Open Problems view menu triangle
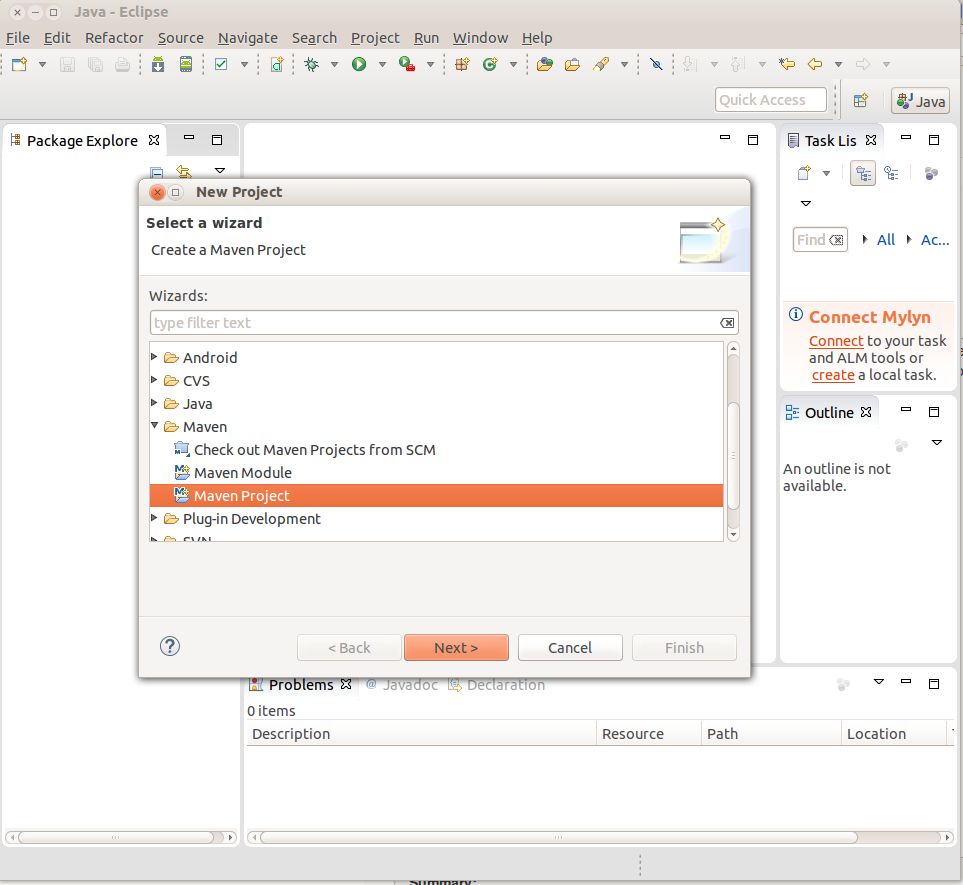The height and width of the screenshot is (885, 963). [879, 681]
